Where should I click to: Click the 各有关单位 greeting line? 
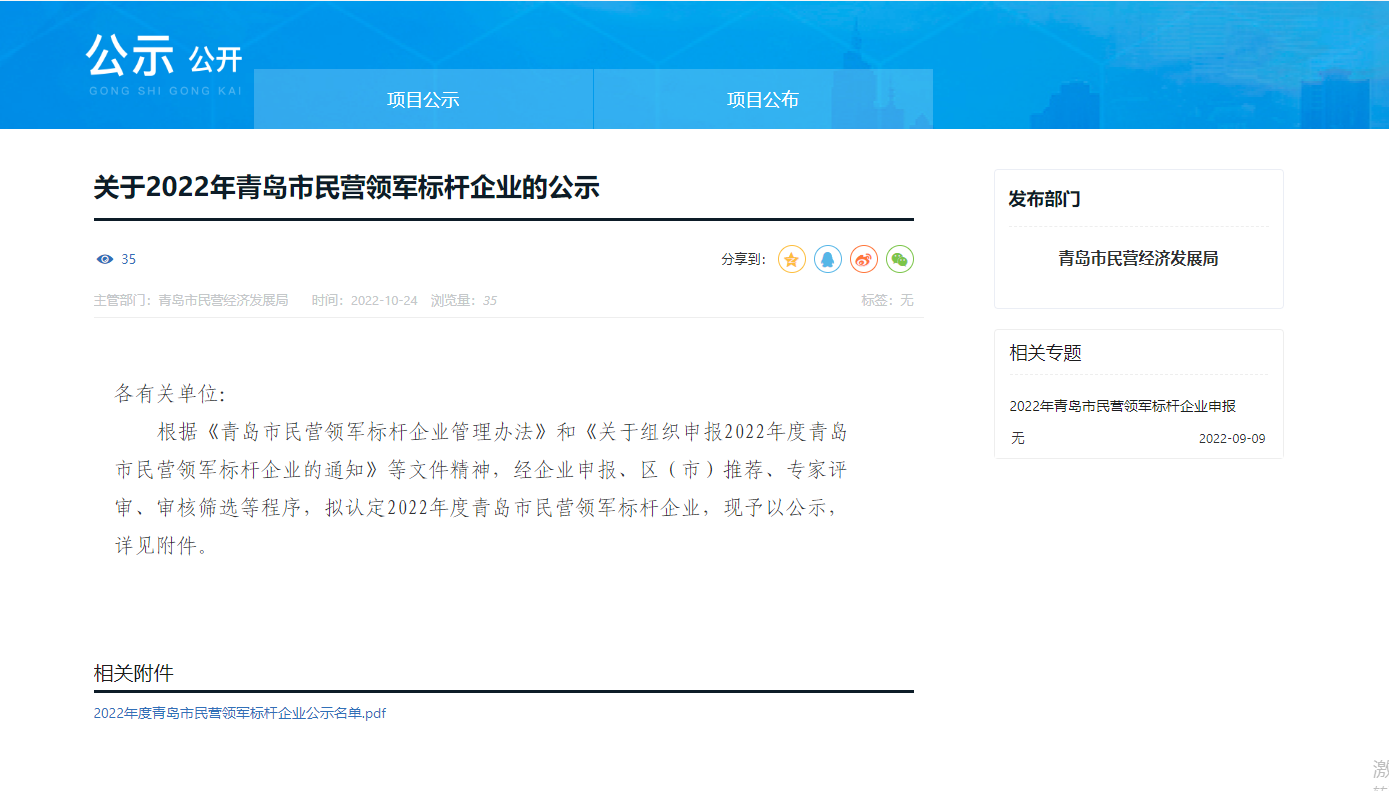171,394
